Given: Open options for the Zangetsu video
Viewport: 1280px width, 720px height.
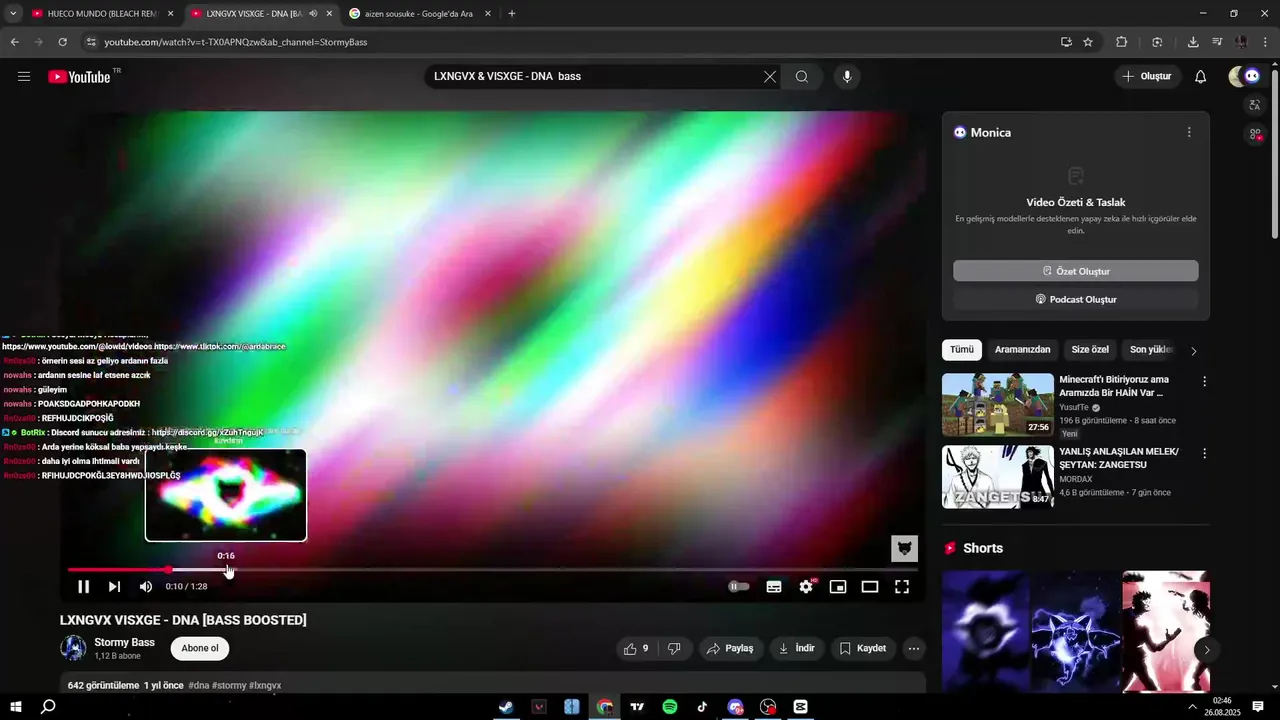Looking at the screenshot, I should pyautogui.click(x=1204, y=453).
